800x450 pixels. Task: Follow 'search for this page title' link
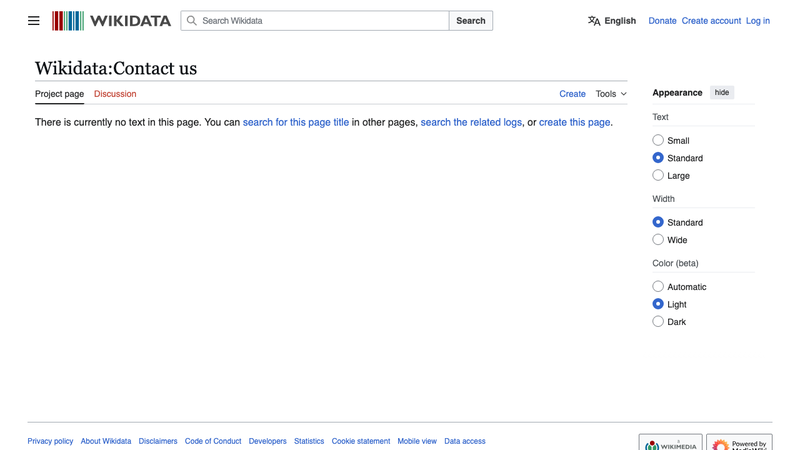coord(296,122)
